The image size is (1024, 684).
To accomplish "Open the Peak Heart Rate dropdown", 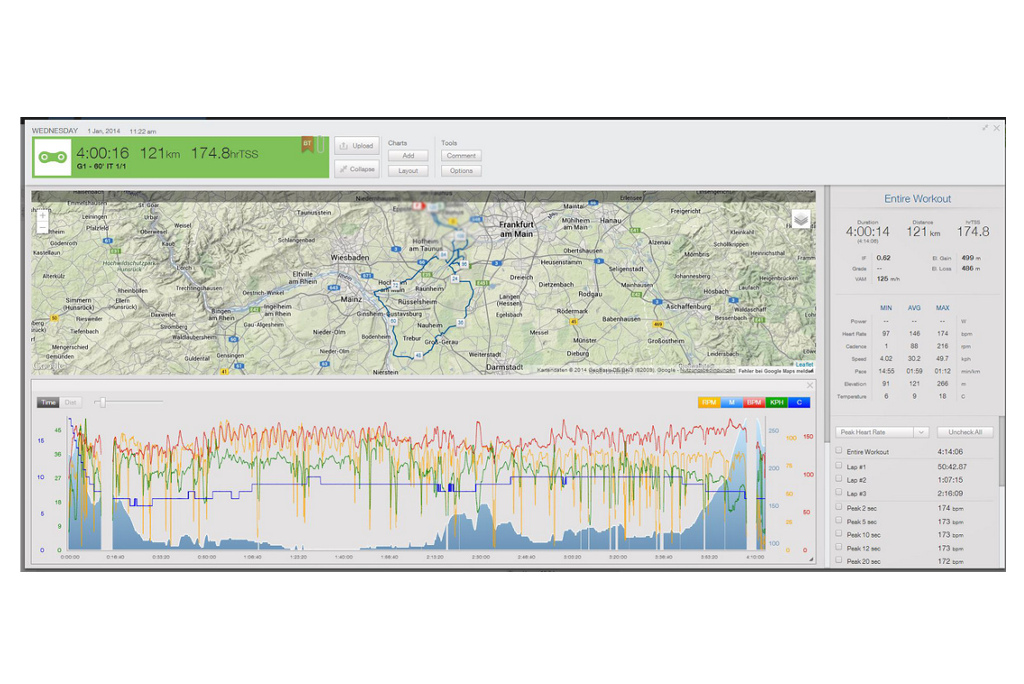I will pyautogui.click(x=882, y=432).
